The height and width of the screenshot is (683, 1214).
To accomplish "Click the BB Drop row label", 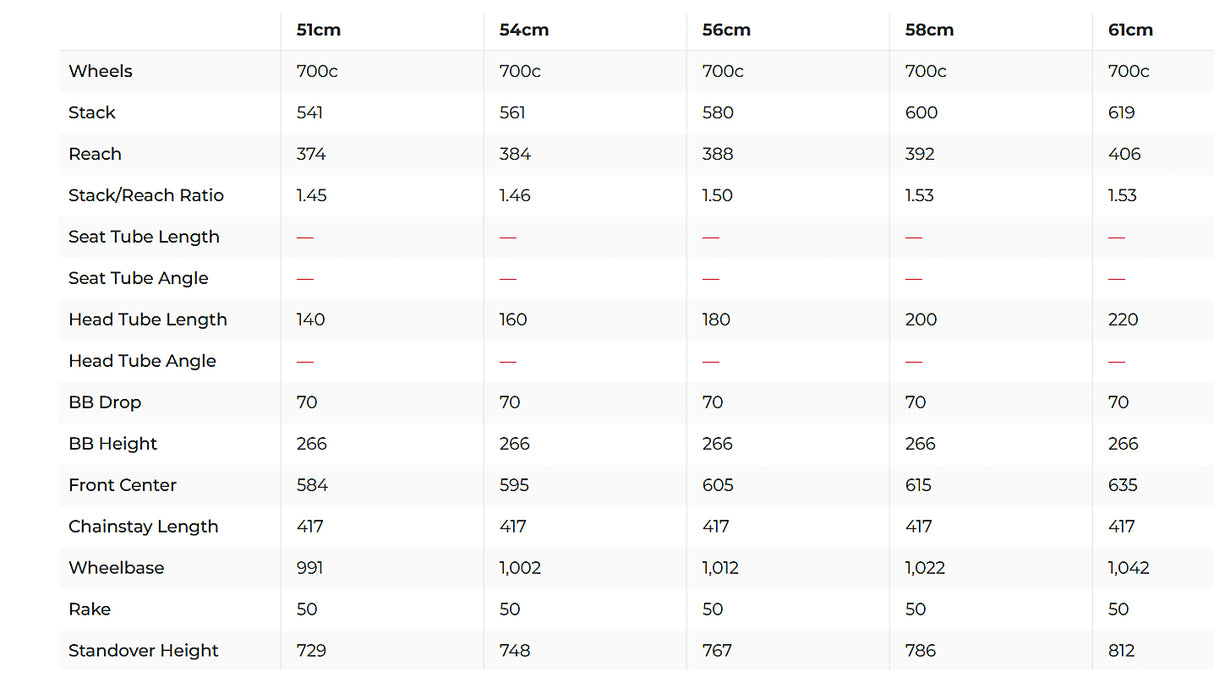I will point(104,402).
